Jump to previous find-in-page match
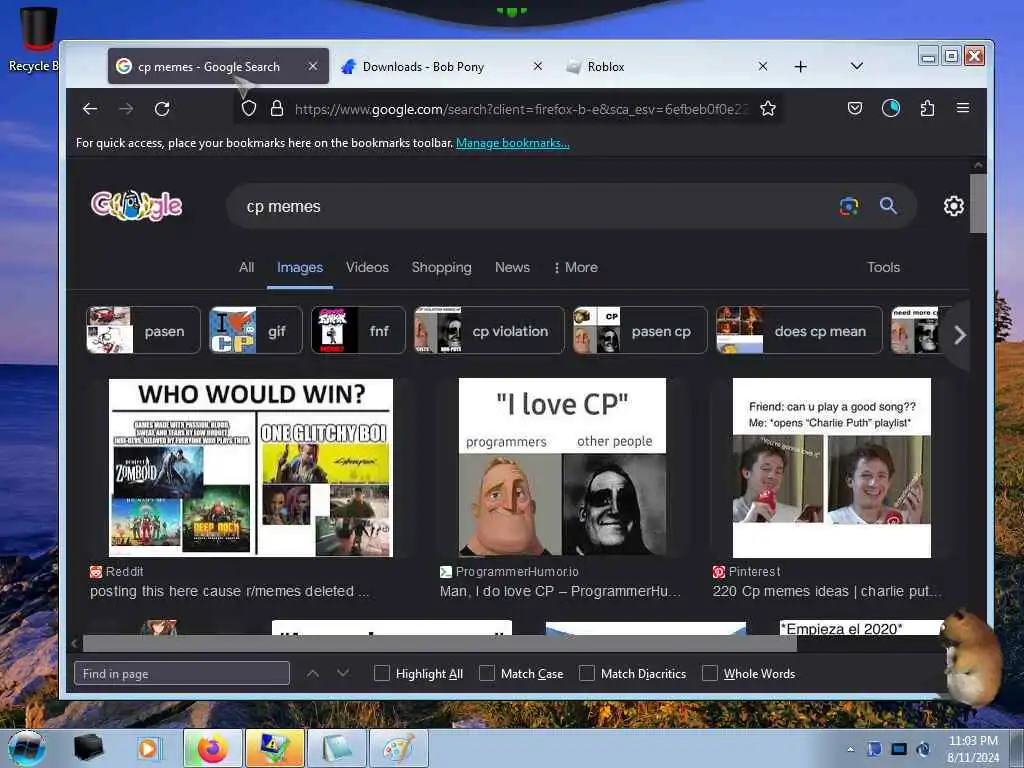1024x768 pixels. point(313,673)
